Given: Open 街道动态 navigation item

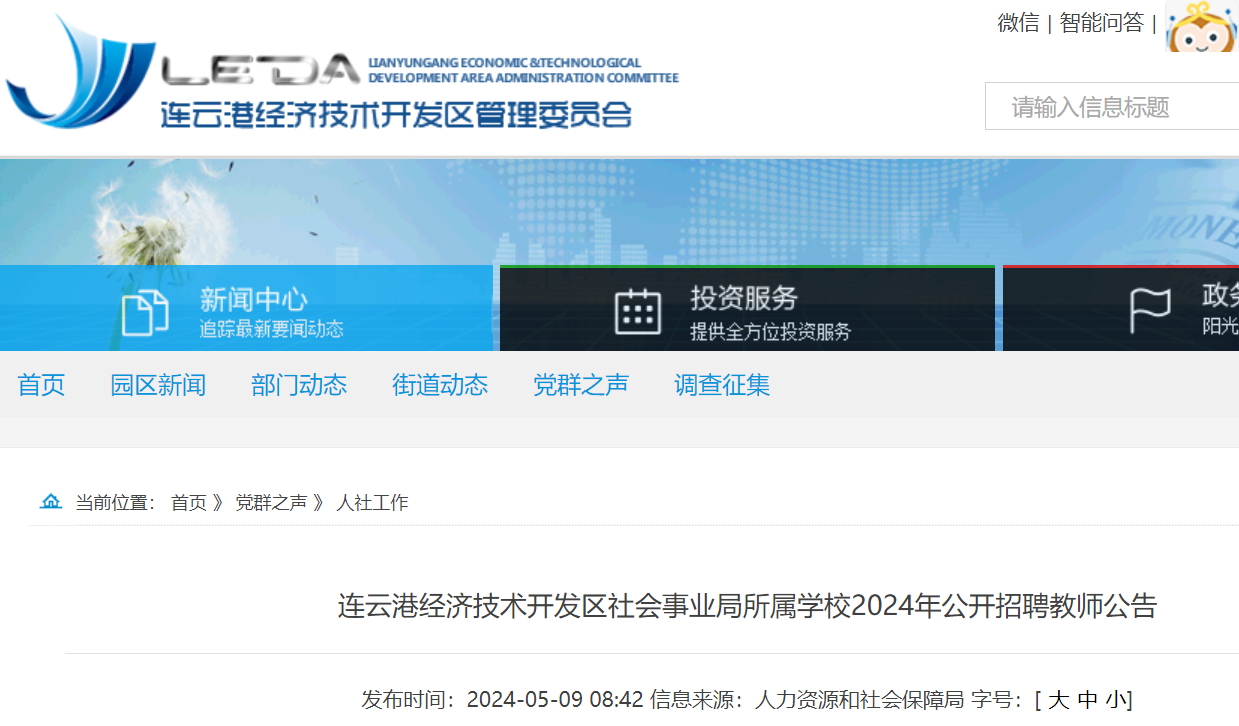Looking at the screenshot, I should tap(440, 385).
